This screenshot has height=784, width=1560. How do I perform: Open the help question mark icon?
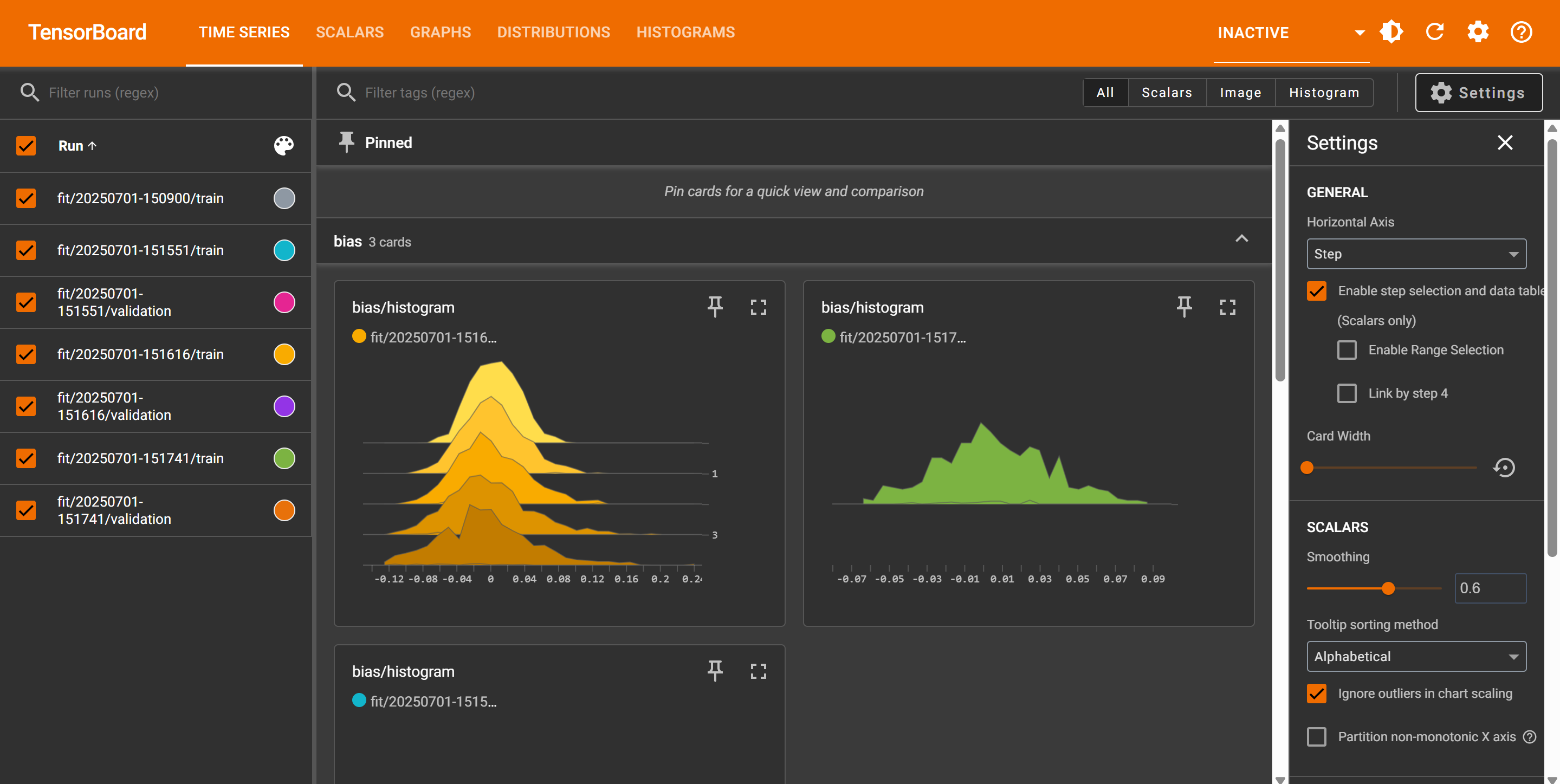point(1520,32)
